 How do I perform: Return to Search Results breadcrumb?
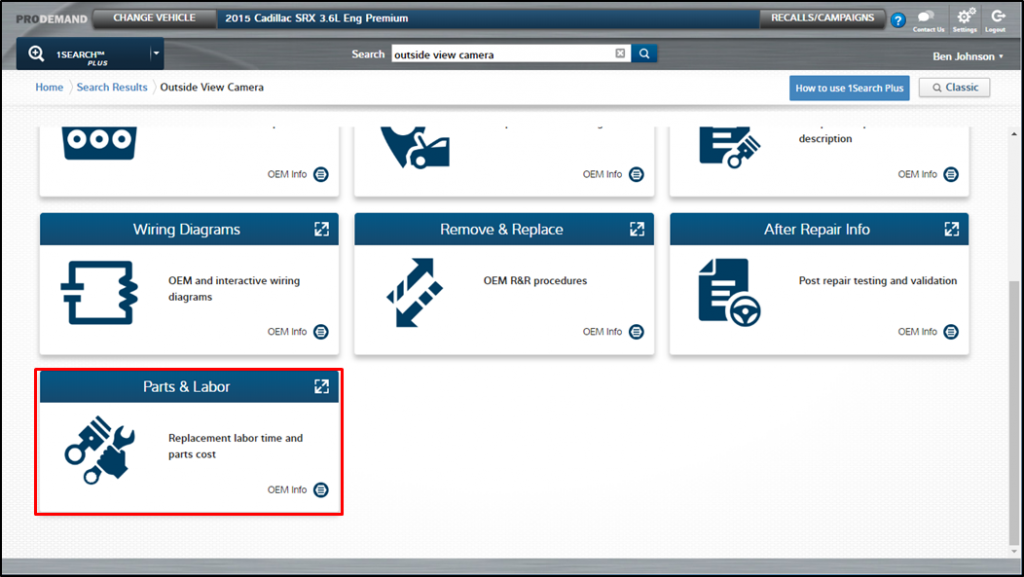[112, 87]
